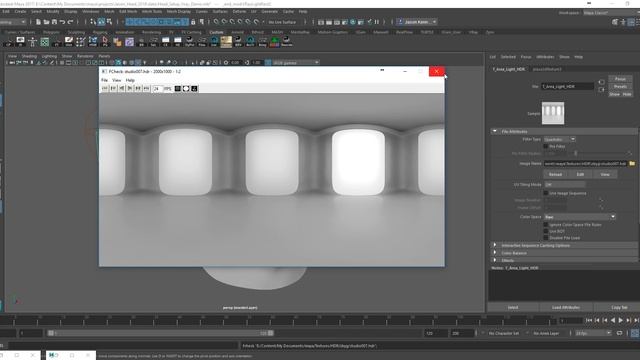
Task: Click the skeleton figure shelf icon
Action: tap(33, 42)
